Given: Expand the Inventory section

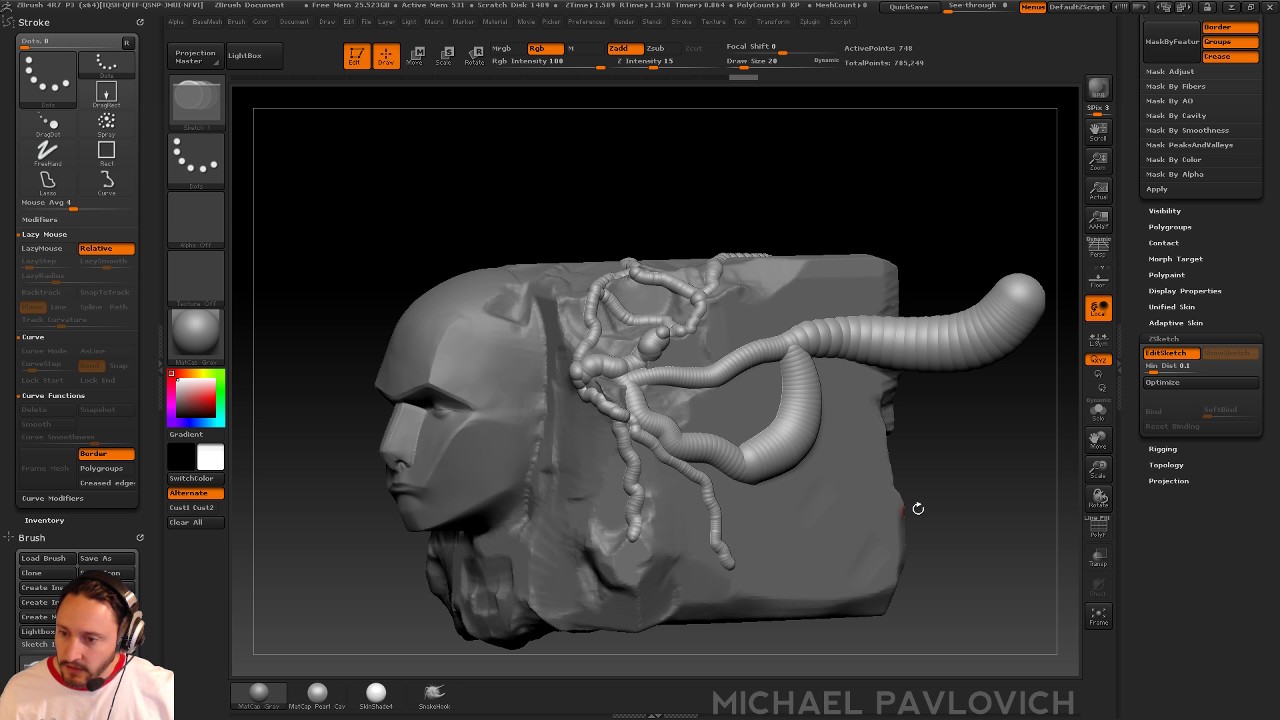Looking at the screenshot, I should 44,520.
